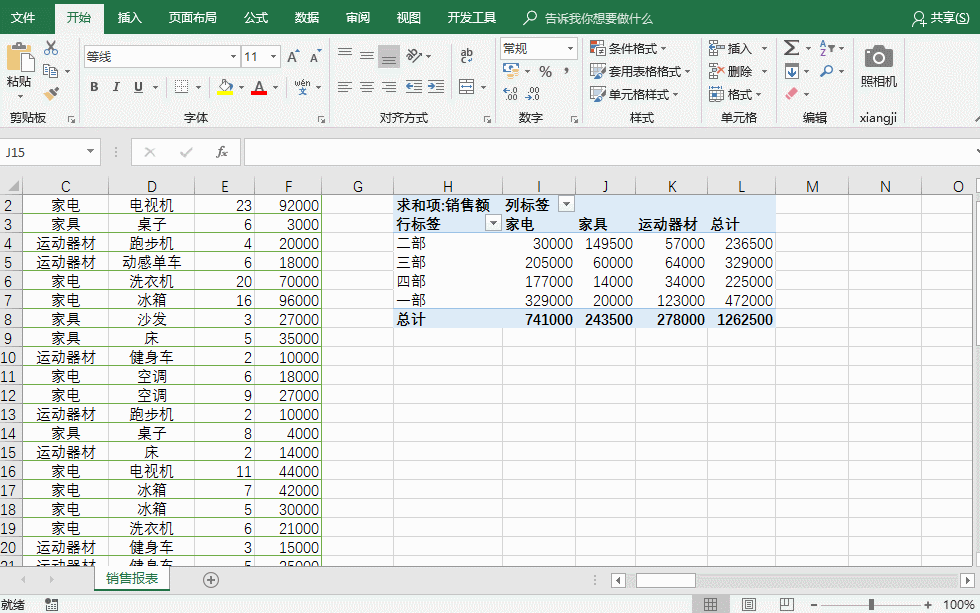Click the 告诉我你想要做什么 search box

[598, 18]
